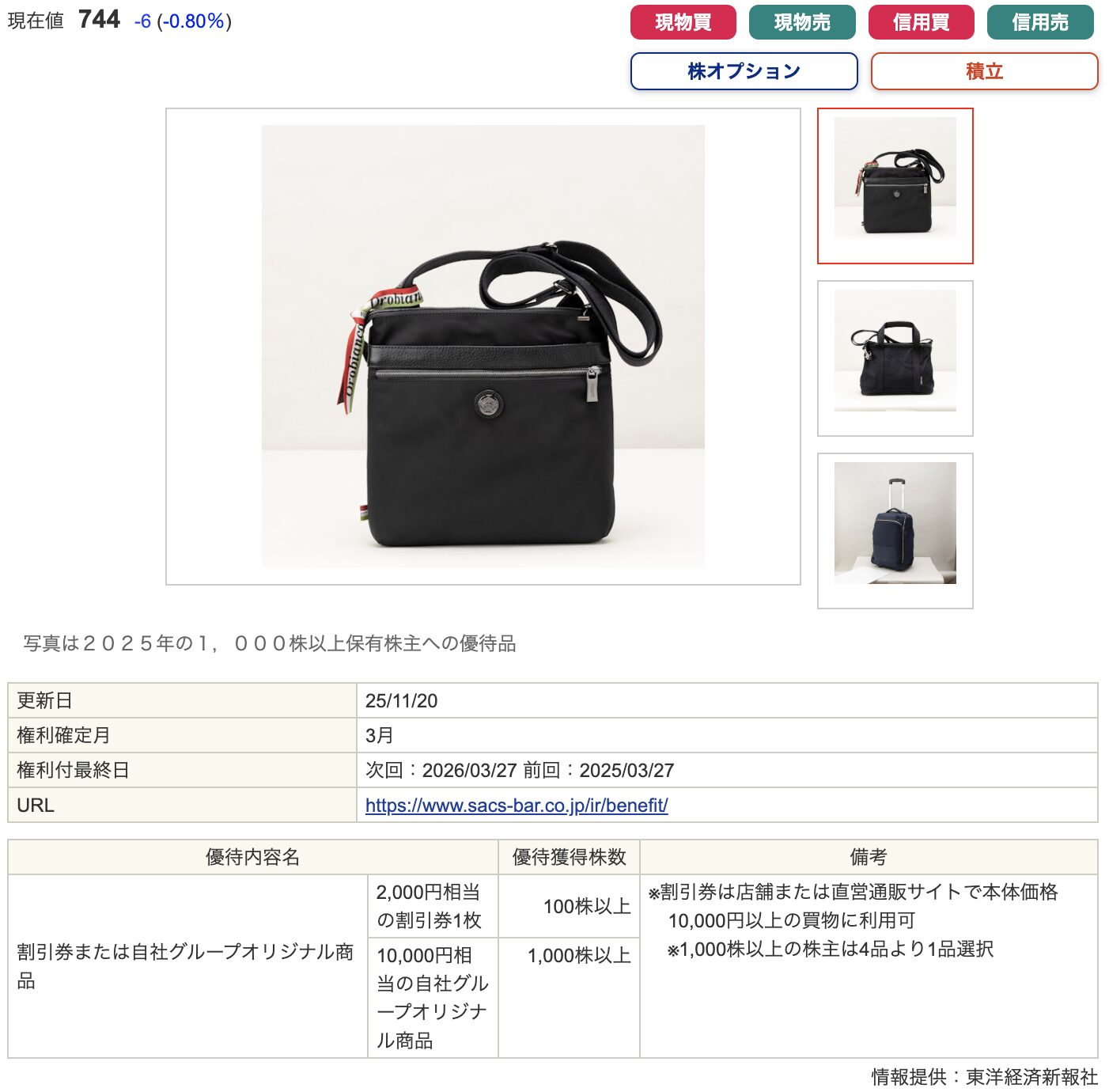Open the 信用買 margin buy button
This screenshot has width=1109, height=1092.
pyautogui.click(x=921, y=22)
